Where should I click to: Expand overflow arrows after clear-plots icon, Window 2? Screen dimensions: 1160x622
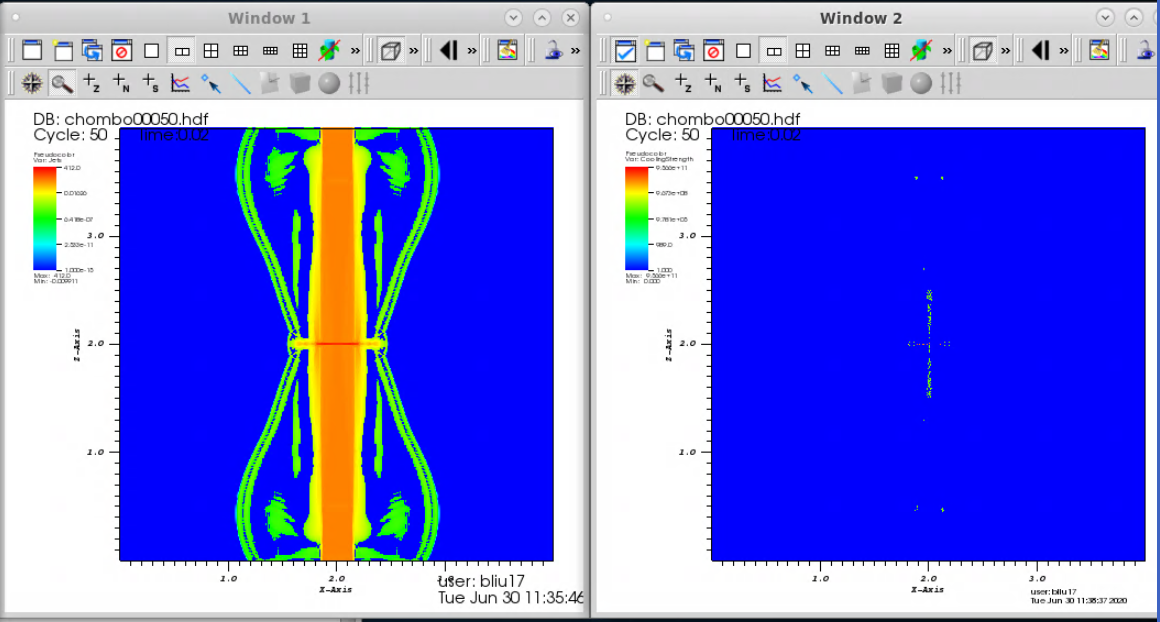click(947, 50)
